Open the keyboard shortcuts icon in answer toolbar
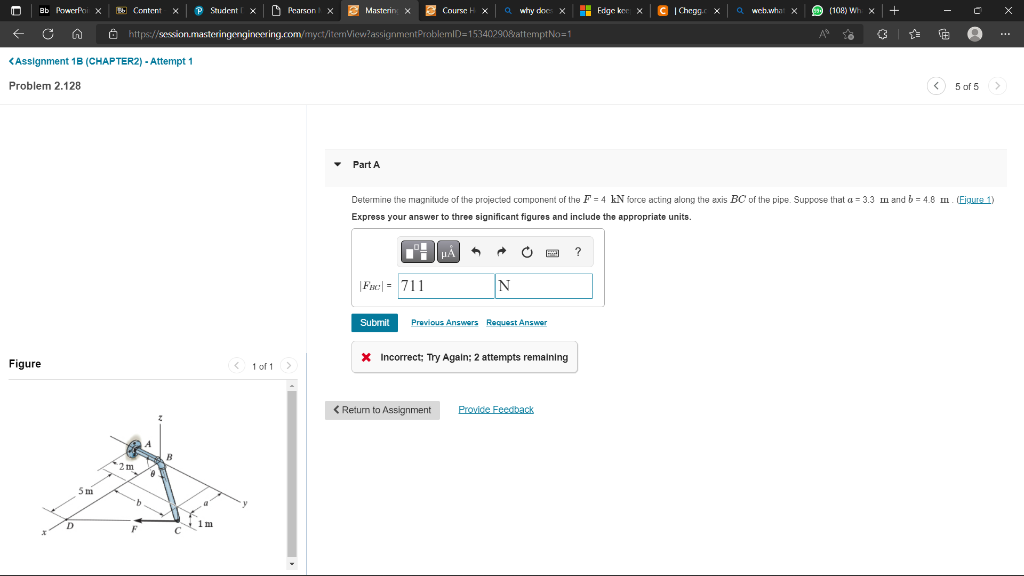Image resolution: width=1024 pixels, height=576 pixels. pos(552,252)
